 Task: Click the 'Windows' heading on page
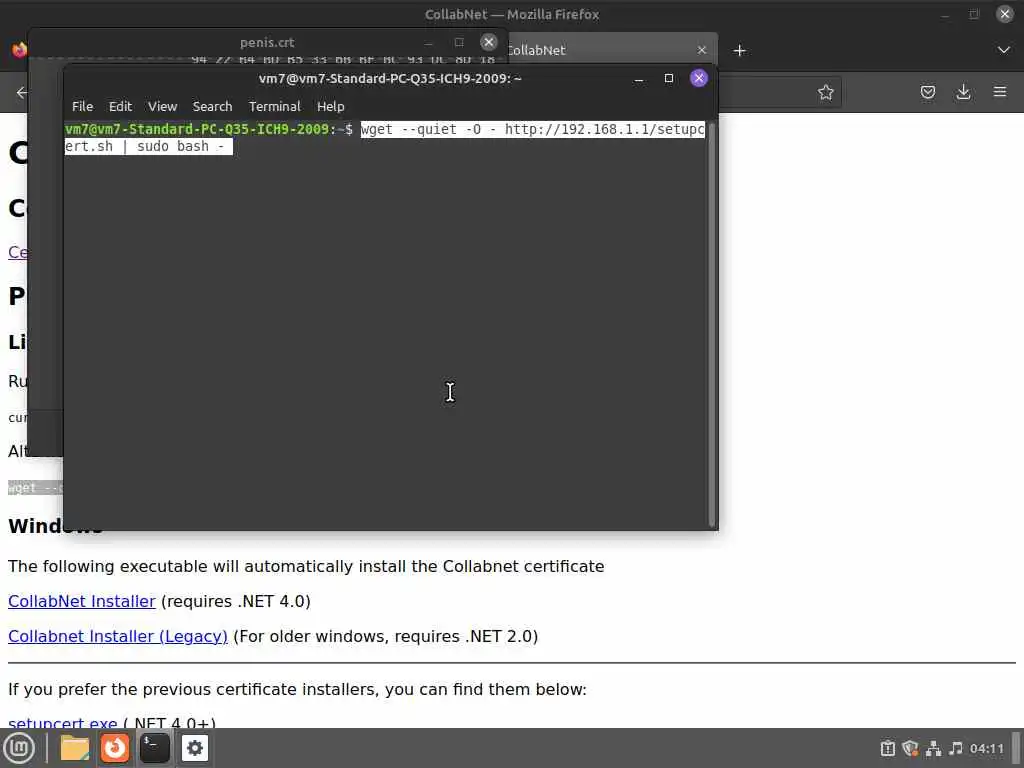55,526
